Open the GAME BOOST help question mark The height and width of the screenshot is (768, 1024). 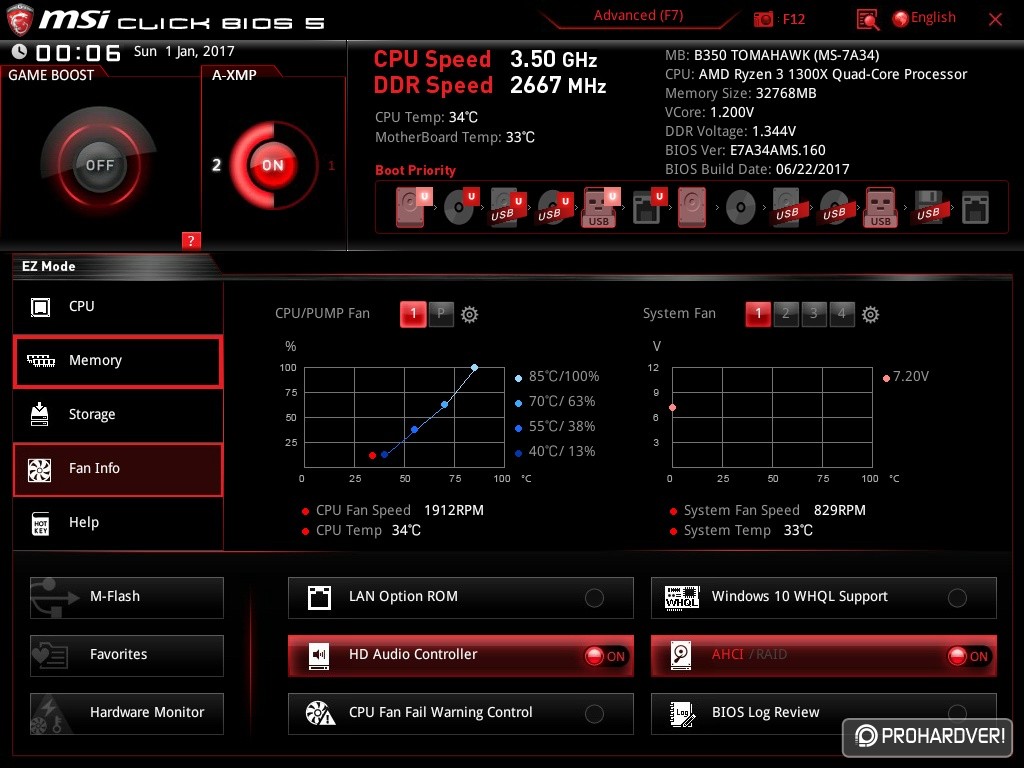coord(191,240)
